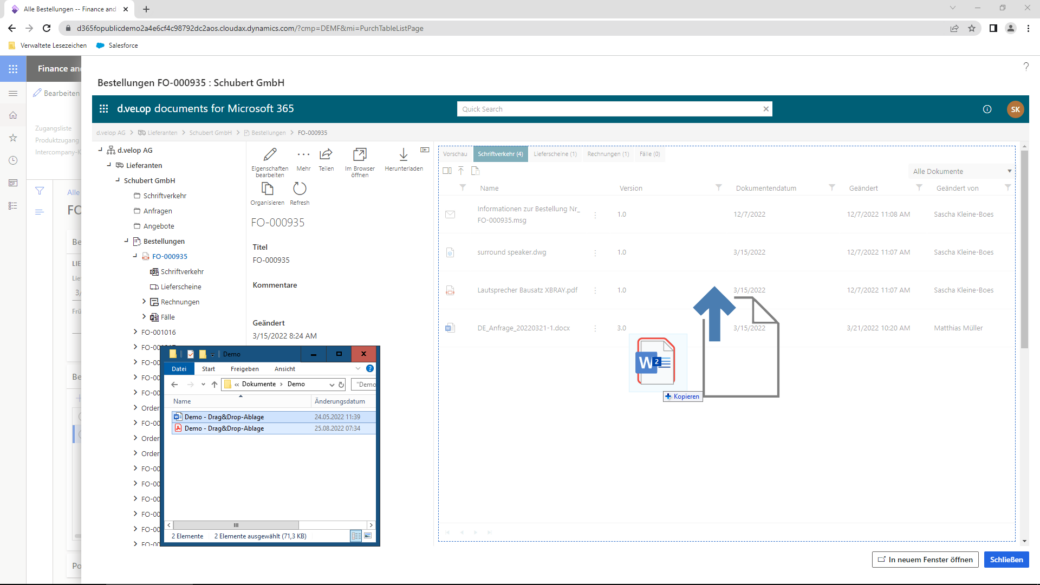The image size is (1040, 585).
Task: Open the Ansicht tab in Explorer
Action: pyautogui.click(x=285, y=369)
